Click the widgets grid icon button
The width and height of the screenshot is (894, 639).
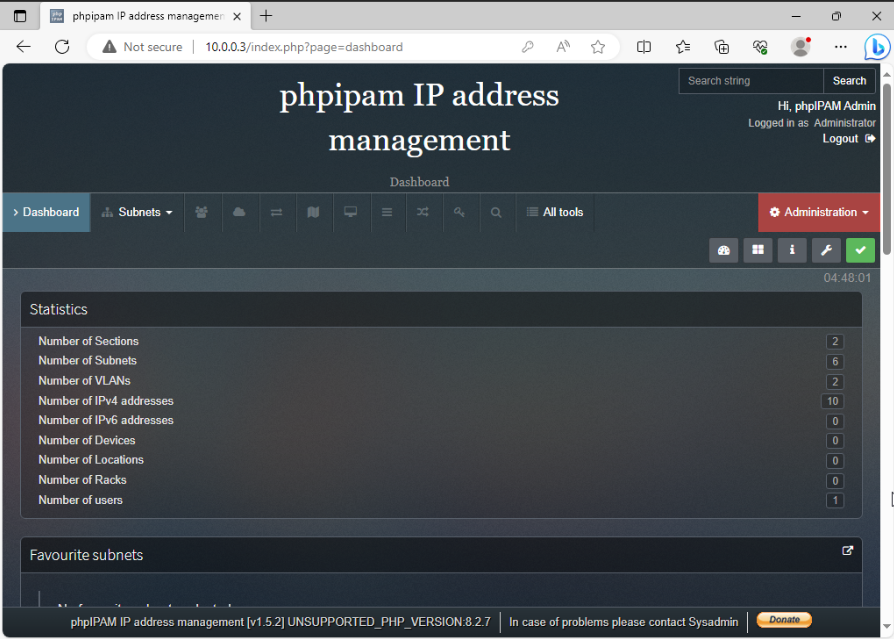(758, 250)
